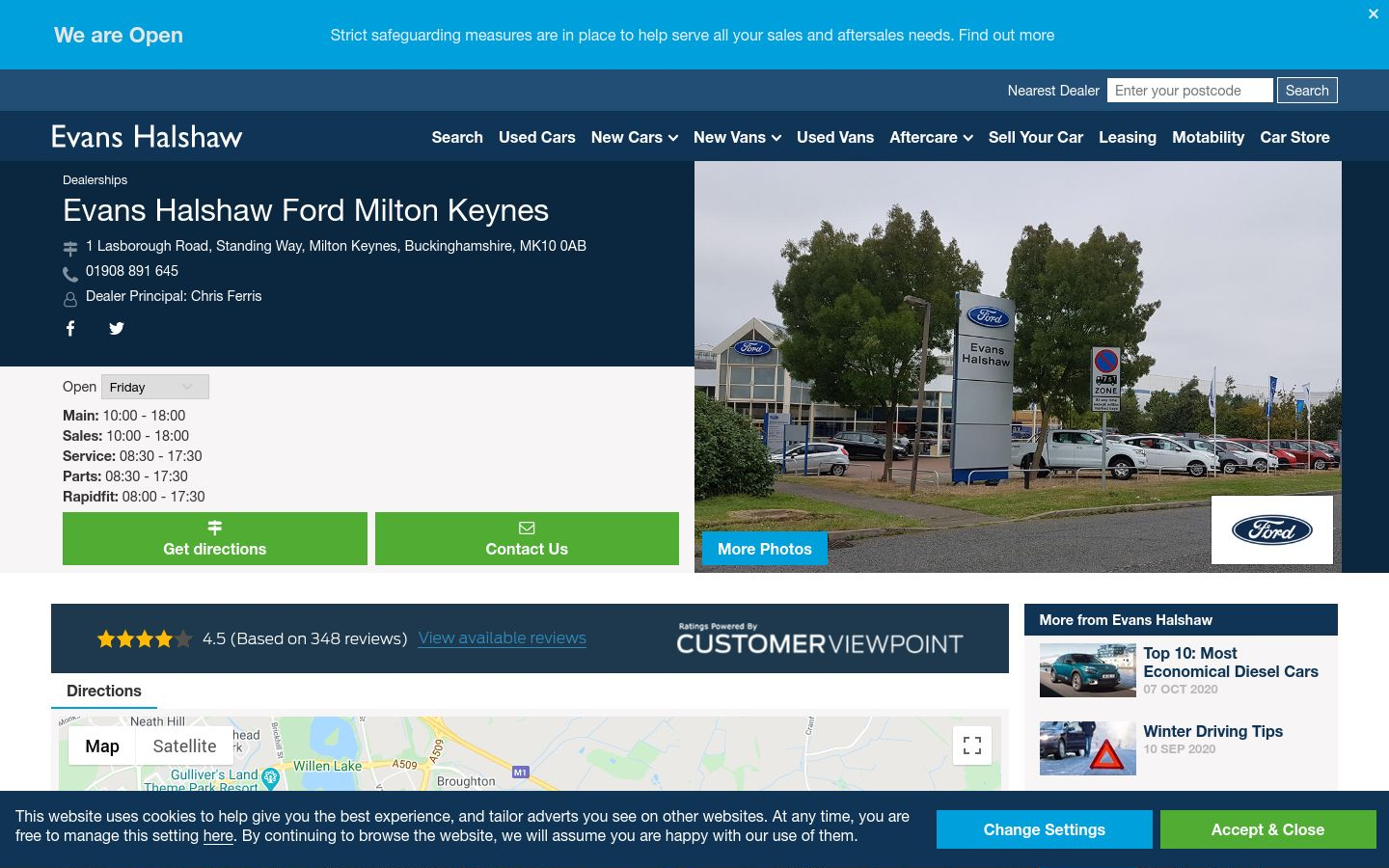
Task: Click the Dealer Principal person icon
Action: click(70, 299)
